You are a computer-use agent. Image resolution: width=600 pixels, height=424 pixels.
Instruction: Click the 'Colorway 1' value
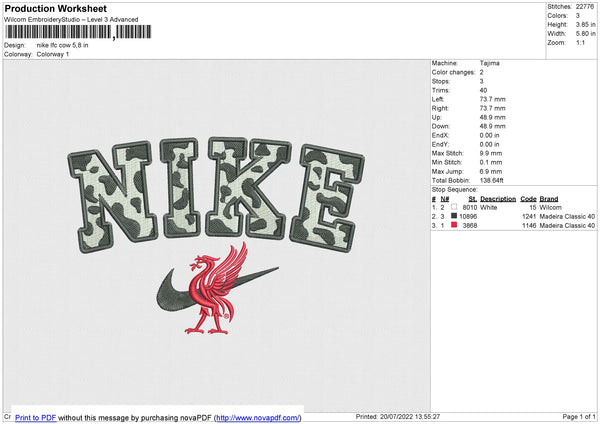[x=53, y=54]
